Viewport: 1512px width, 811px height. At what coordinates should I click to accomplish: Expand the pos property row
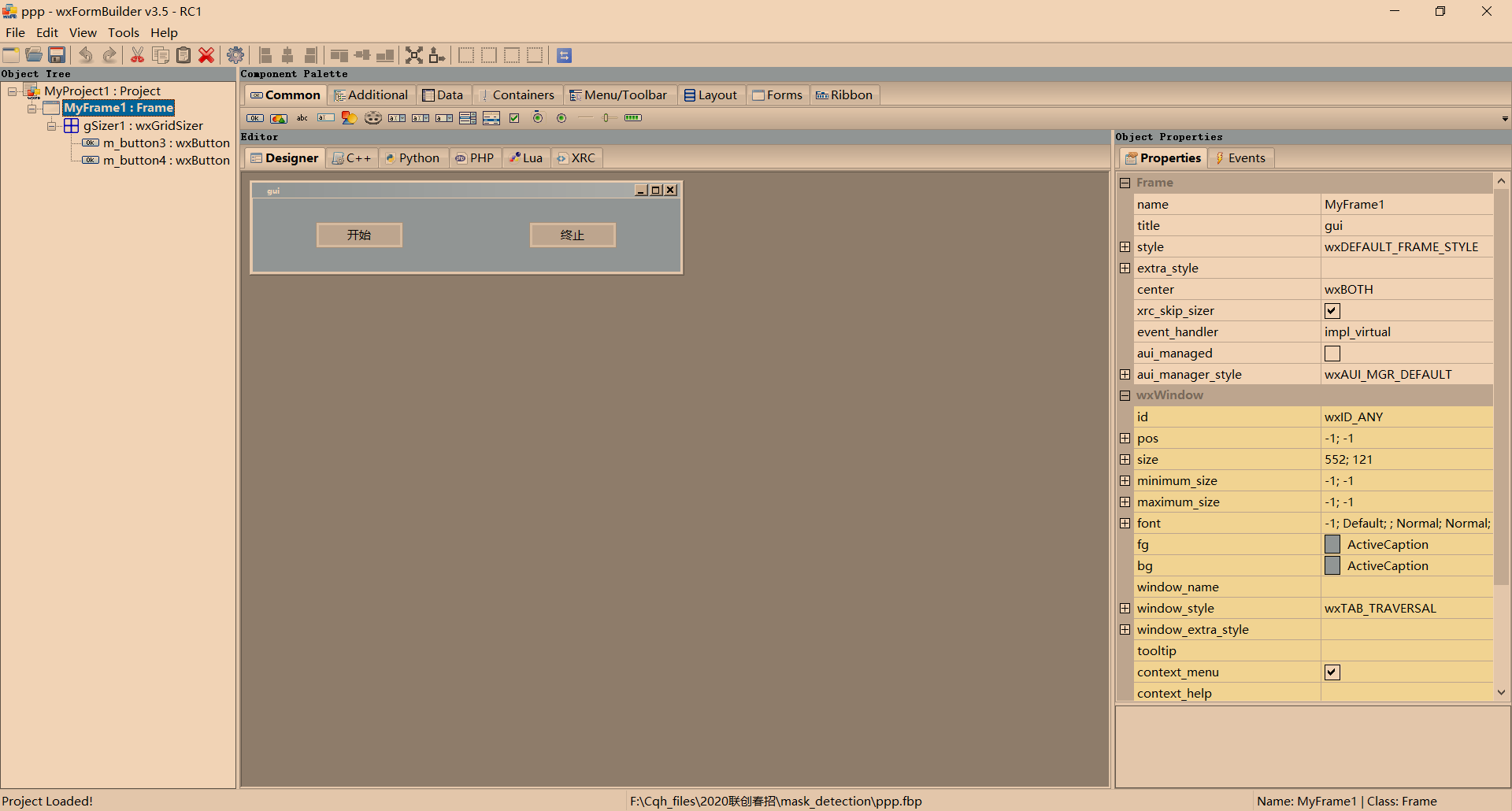1125,439
